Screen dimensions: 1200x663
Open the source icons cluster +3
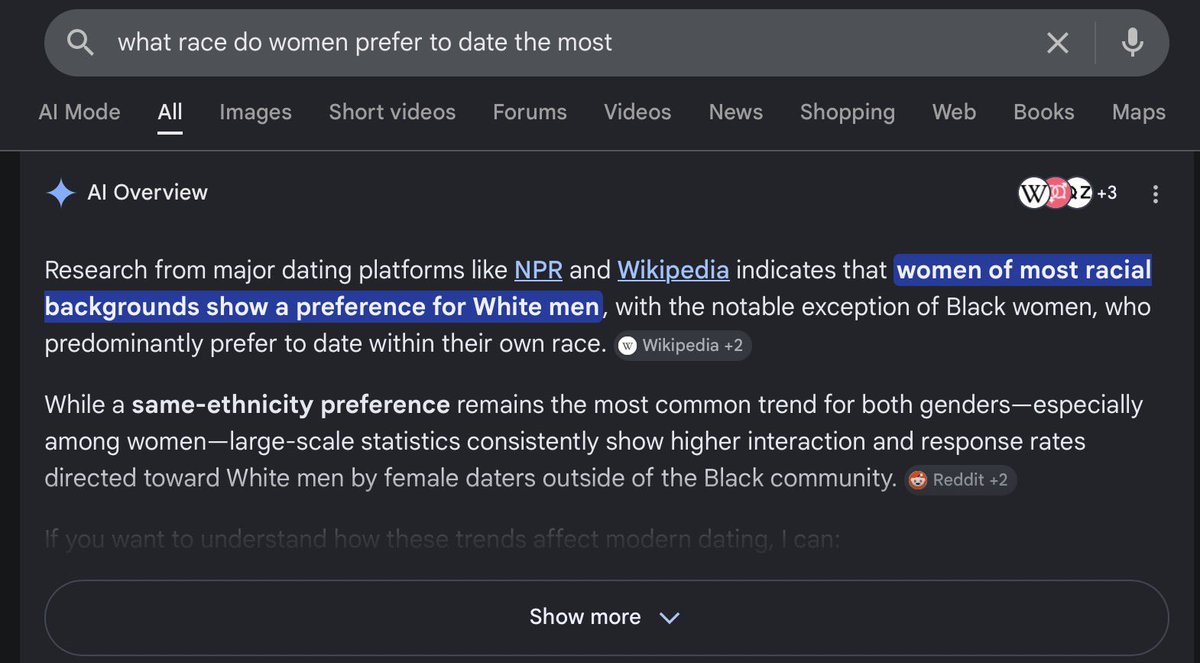pos(1068,193)
